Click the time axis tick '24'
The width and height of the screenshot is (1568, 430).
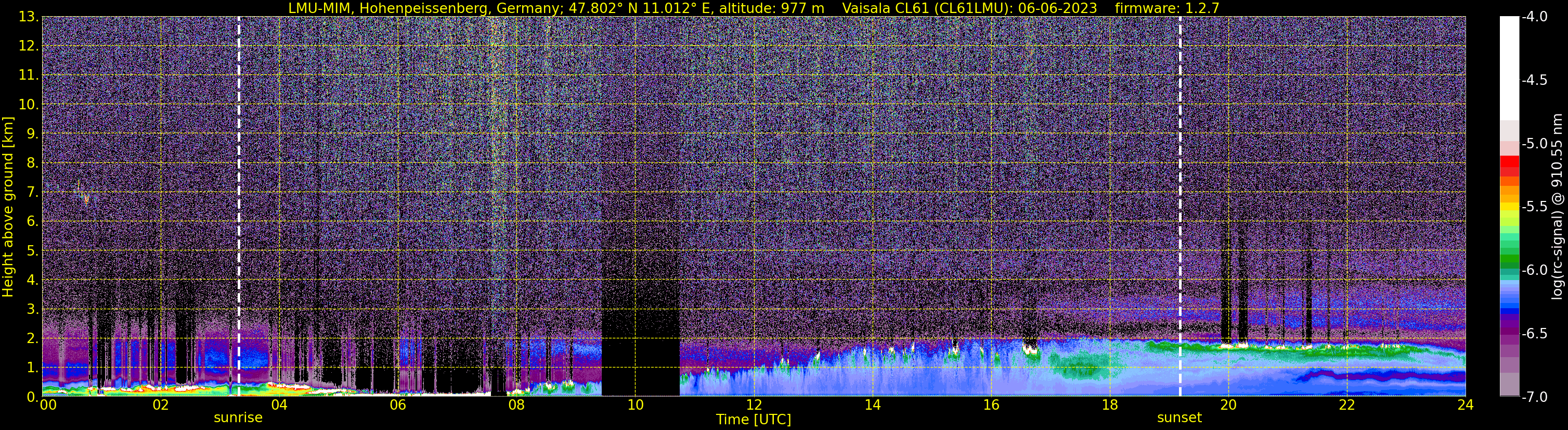tap(1465, 405)
